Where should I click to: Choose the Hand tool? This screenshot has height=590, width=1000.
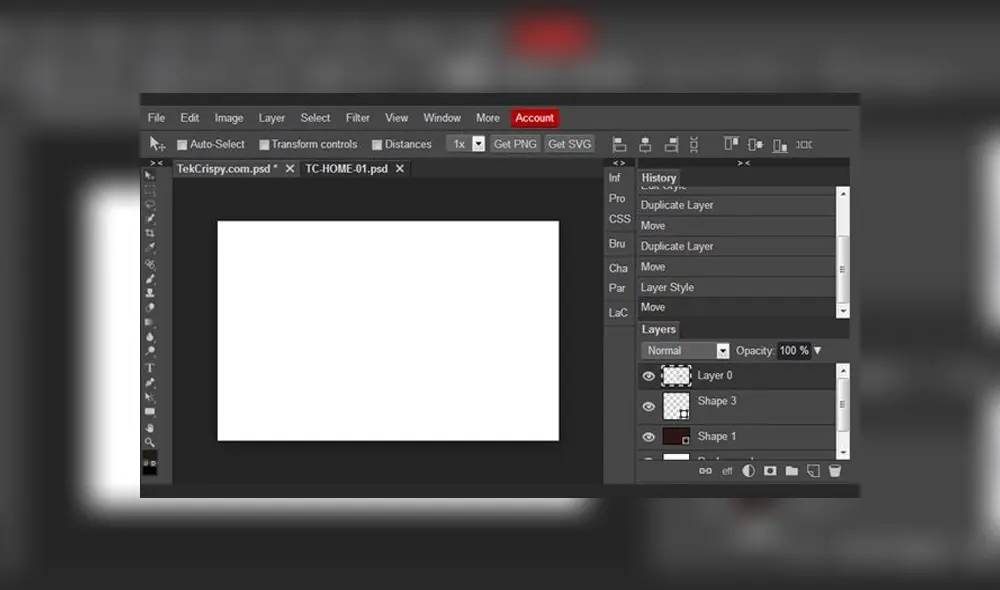click(150, 428)
